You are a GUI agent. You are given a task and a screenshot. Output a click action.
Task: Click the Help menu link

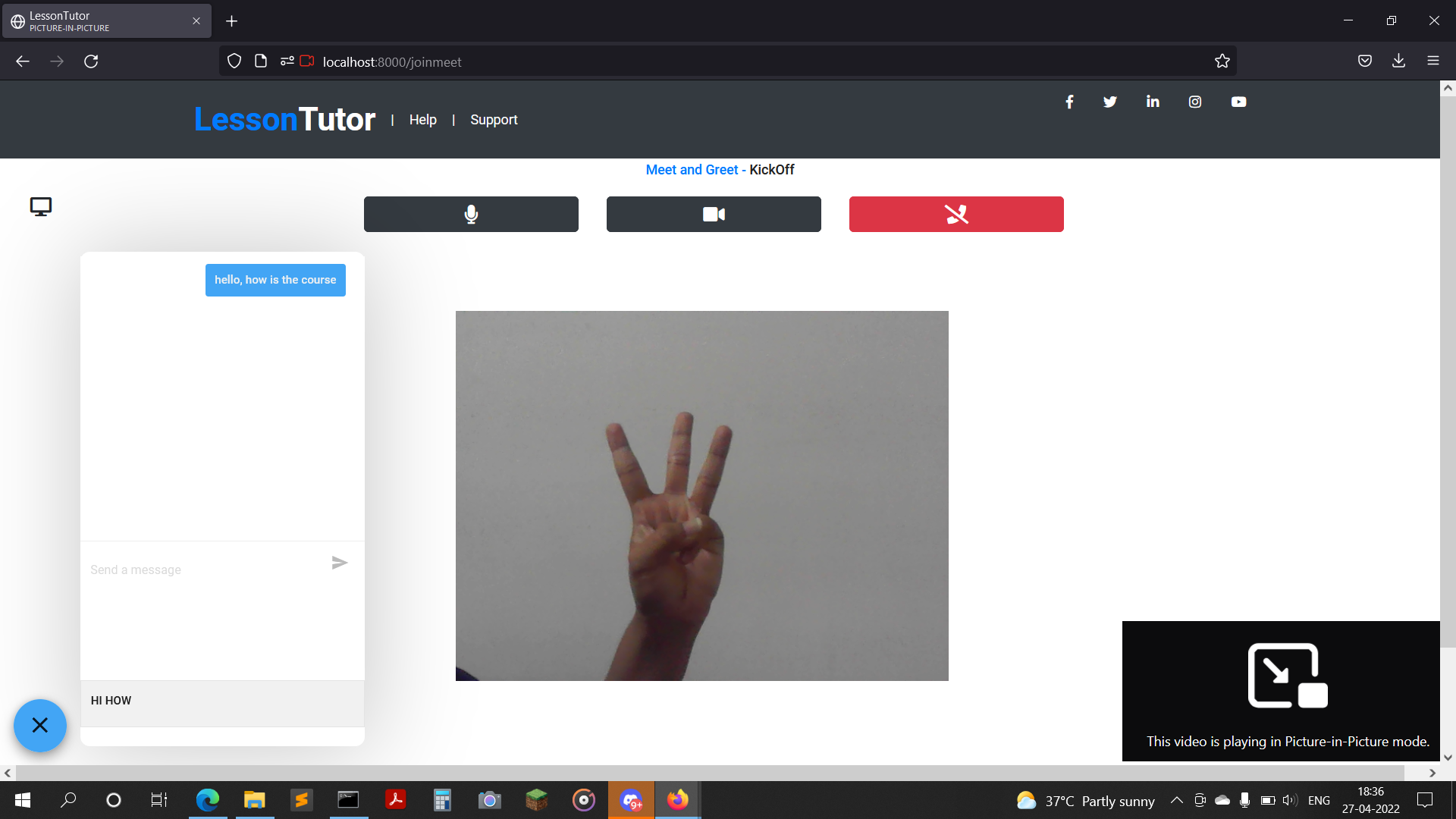[422, 120]
